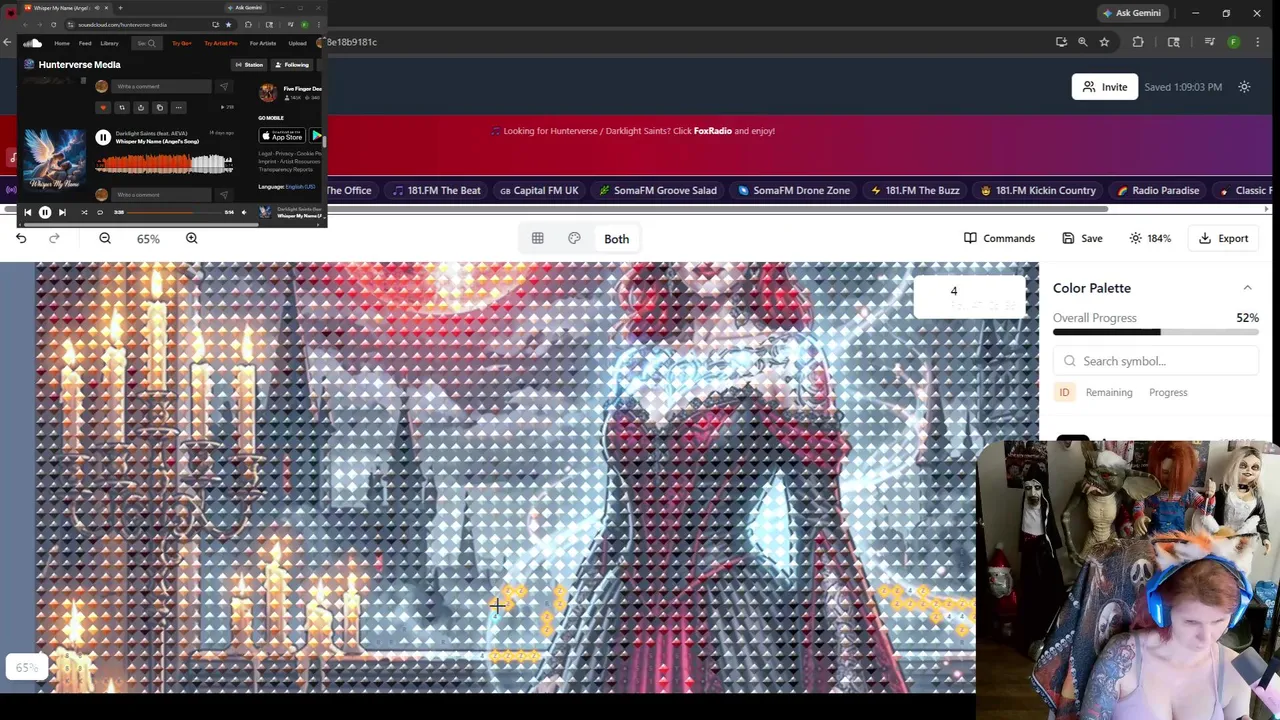Tune to 181.FM The Buzz station
This screenshot has height=720, width=1280.
pos(915,190)
